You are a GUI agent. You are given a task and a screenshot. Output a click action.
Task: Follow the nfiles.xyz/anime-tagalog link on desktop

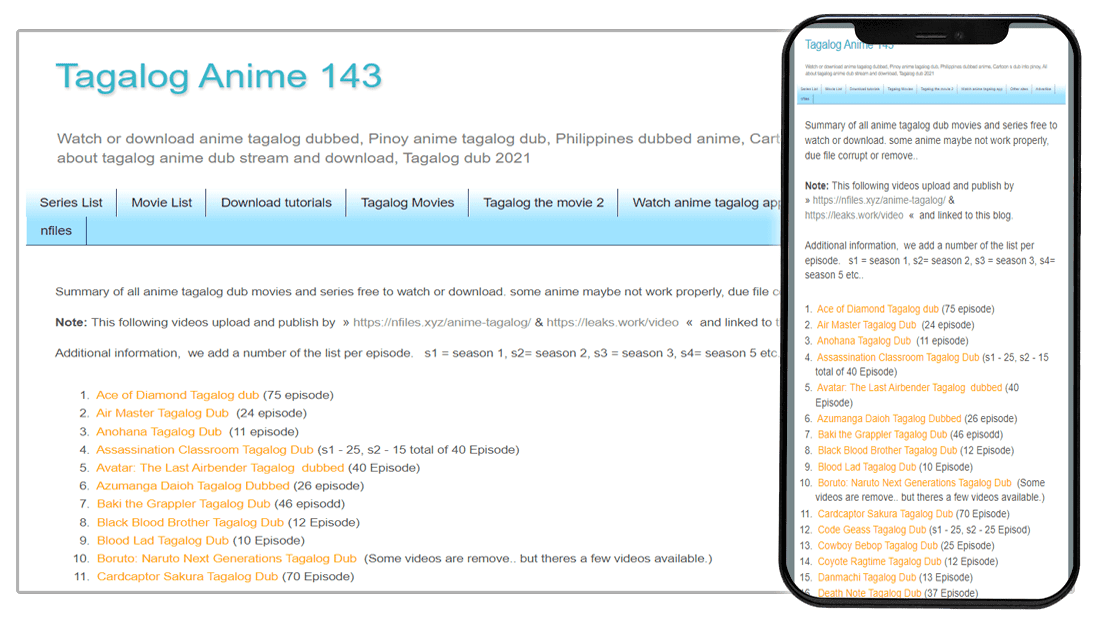point(442,322)
